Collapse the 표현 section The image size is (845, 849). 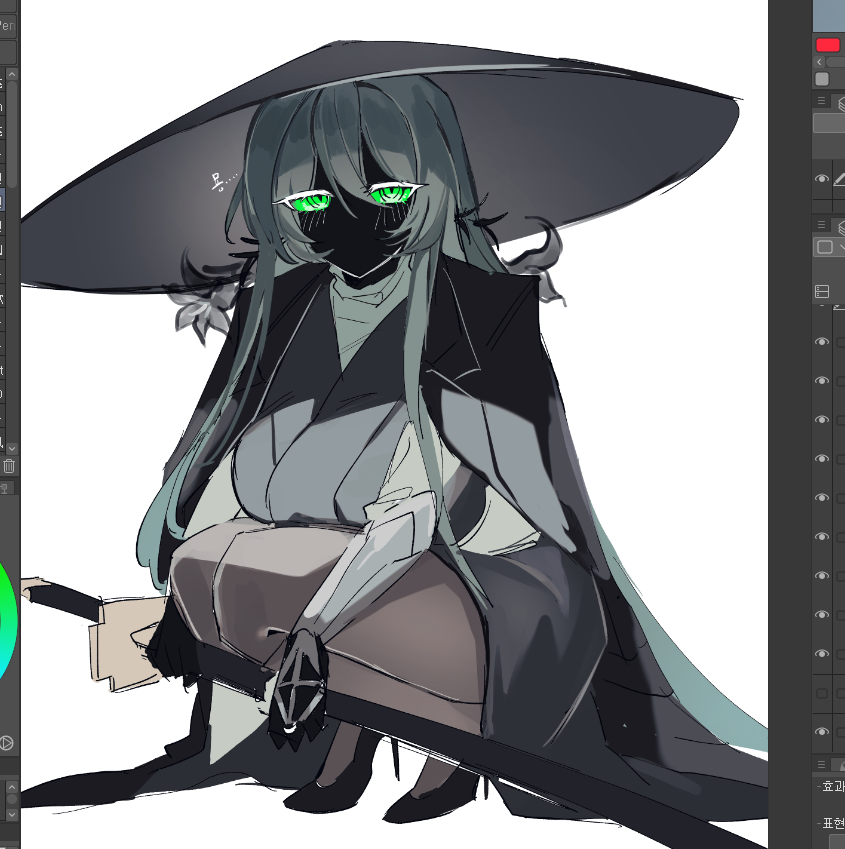coord(819,824)
